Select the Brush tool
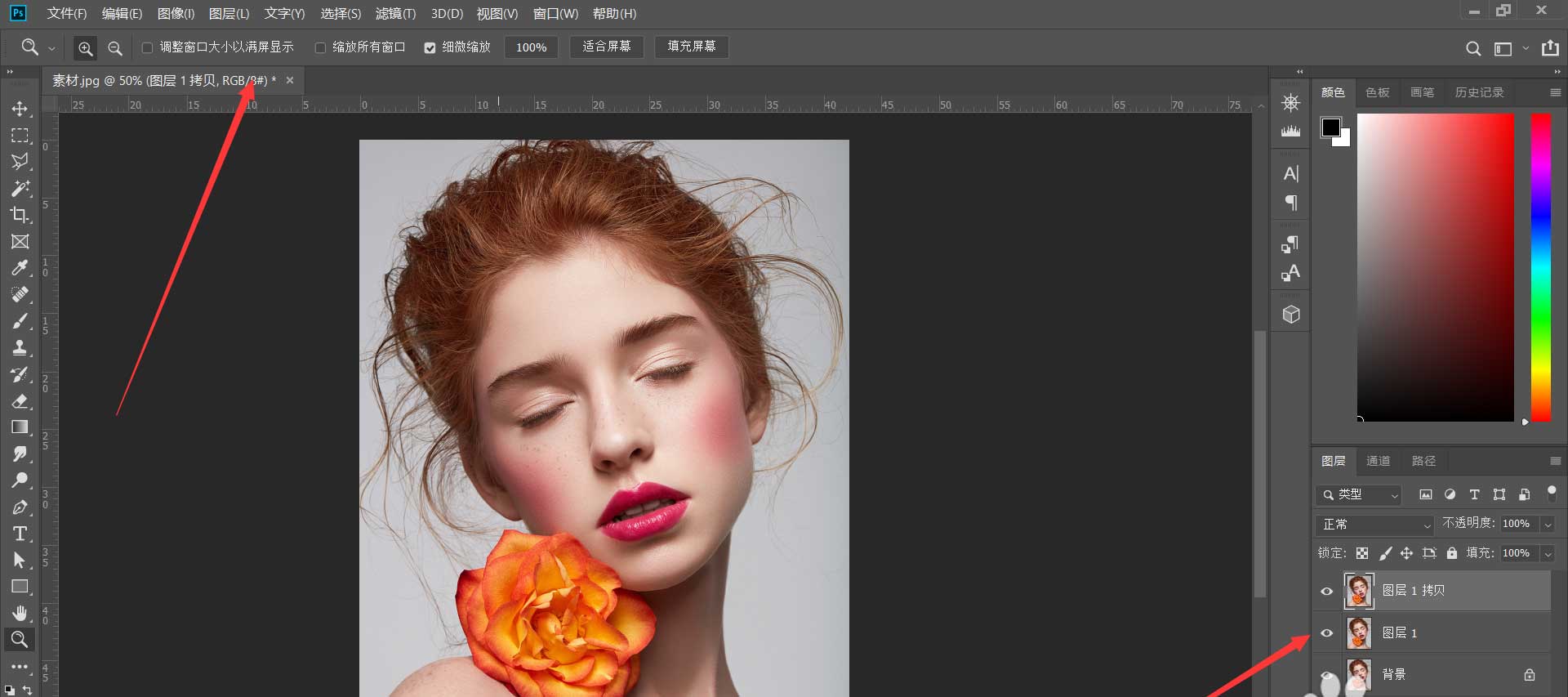Viewport: 1568px width, 697px height. [x=20, y=321]
